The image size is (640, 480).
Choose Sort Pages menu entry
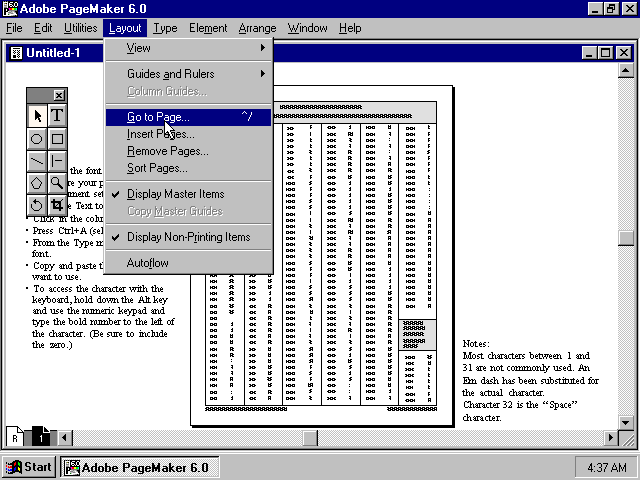coord(189,168)
